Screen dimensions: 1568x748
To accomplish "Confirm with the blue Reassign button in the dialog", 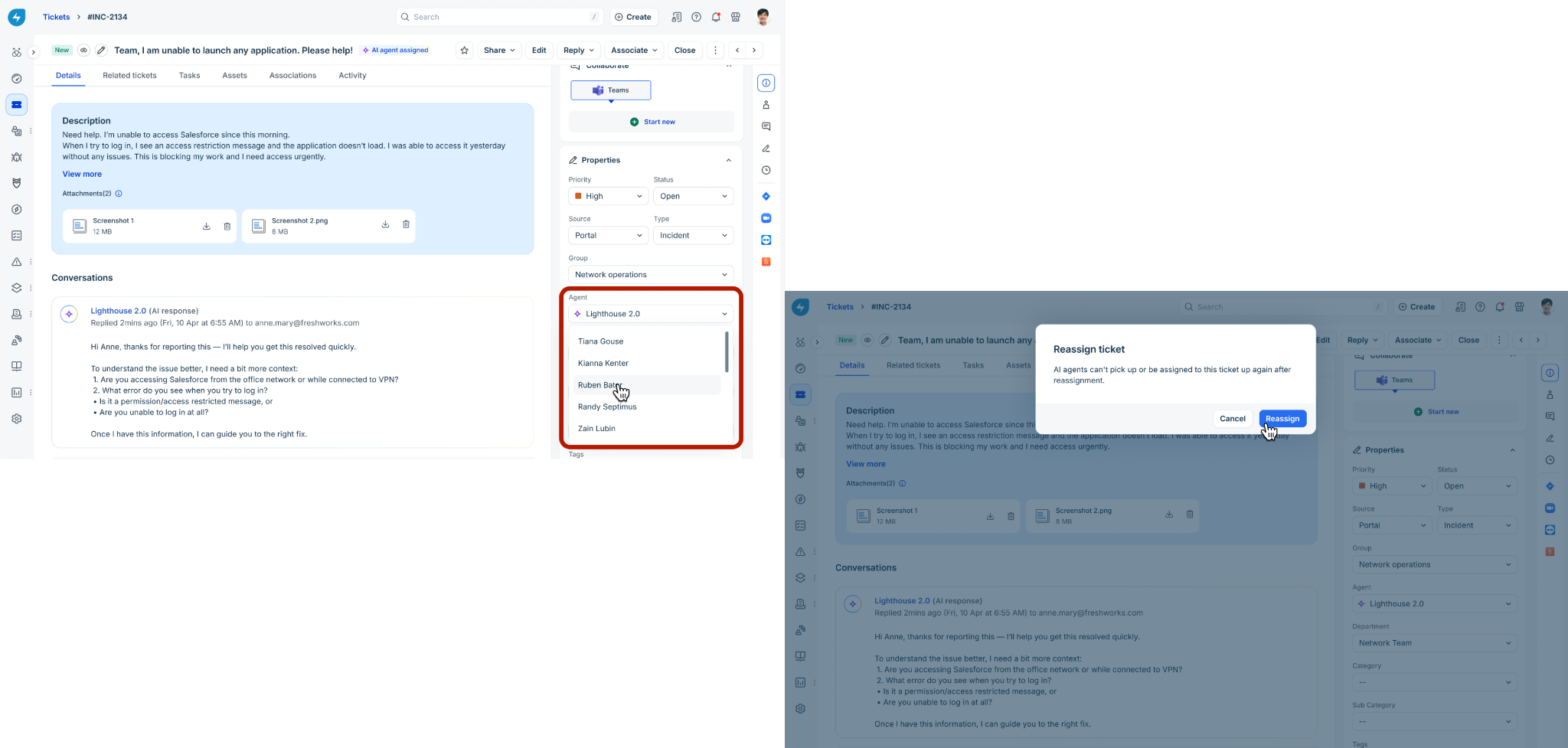I will pyautogui.click(x=1282, y=419).
